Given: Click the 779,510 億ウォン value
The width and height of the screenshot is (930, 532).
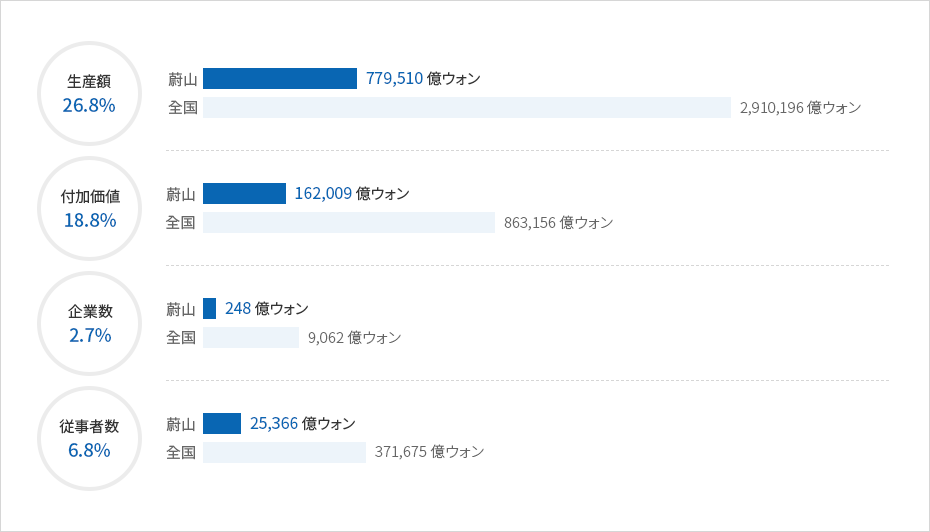Looking at the screenshot, I should (x=423, y=78).
